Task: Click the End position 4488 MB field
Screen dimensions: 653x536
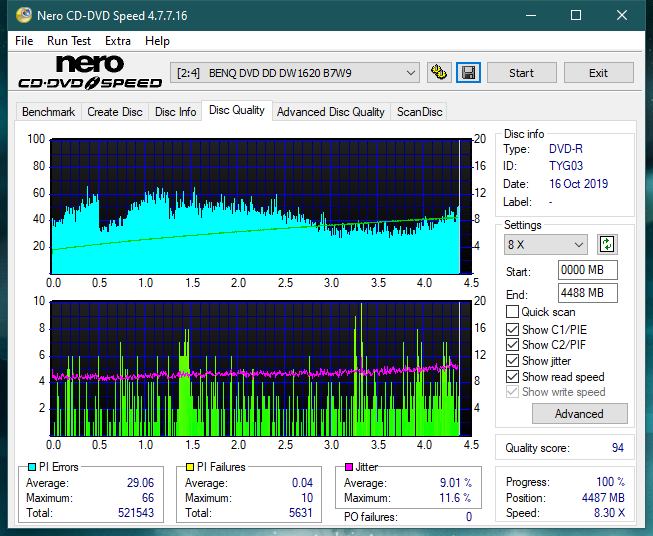Action: pos(587,293)
